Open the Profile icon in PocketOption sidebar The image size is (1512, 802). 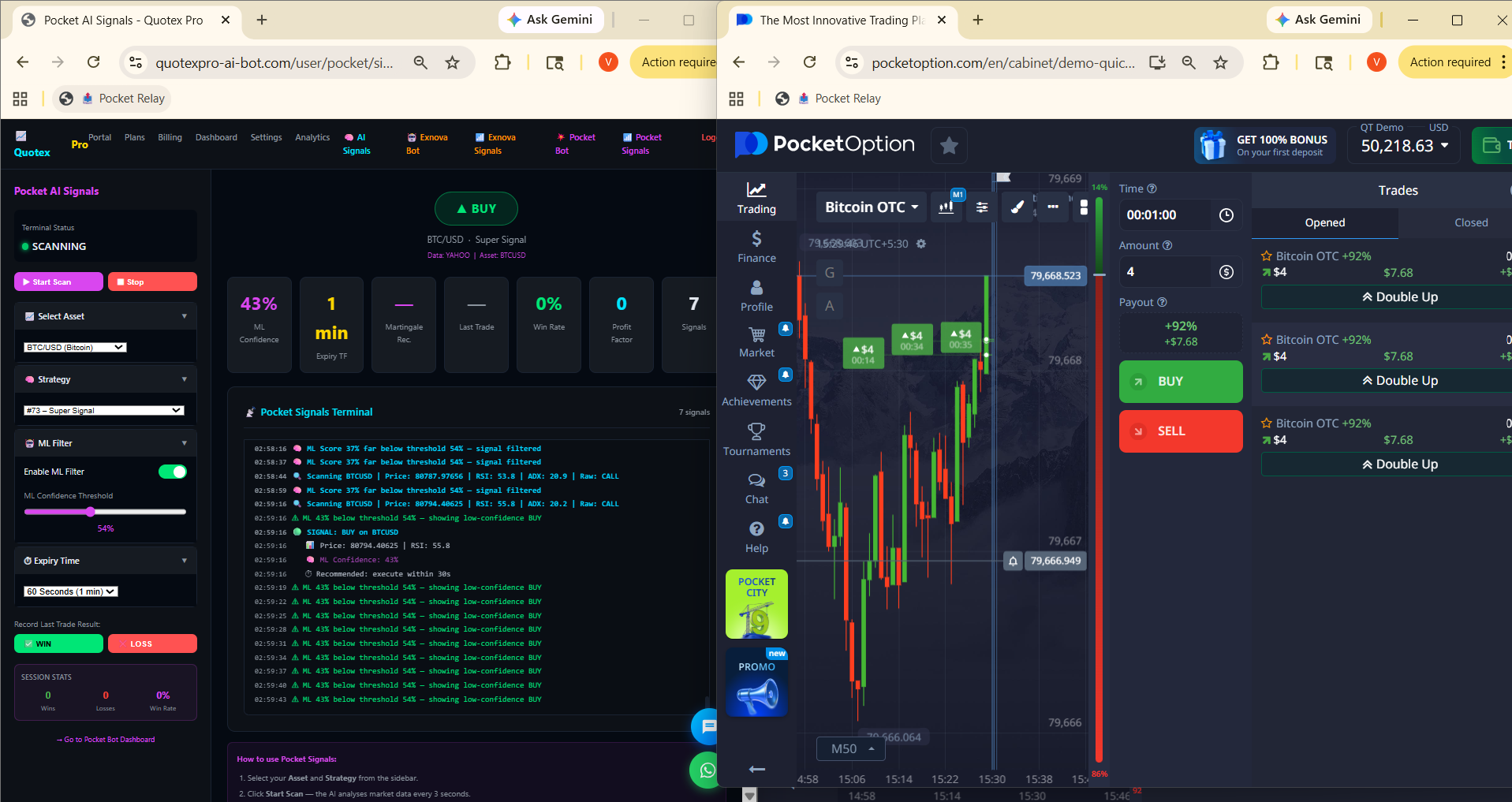coord(756,296)
